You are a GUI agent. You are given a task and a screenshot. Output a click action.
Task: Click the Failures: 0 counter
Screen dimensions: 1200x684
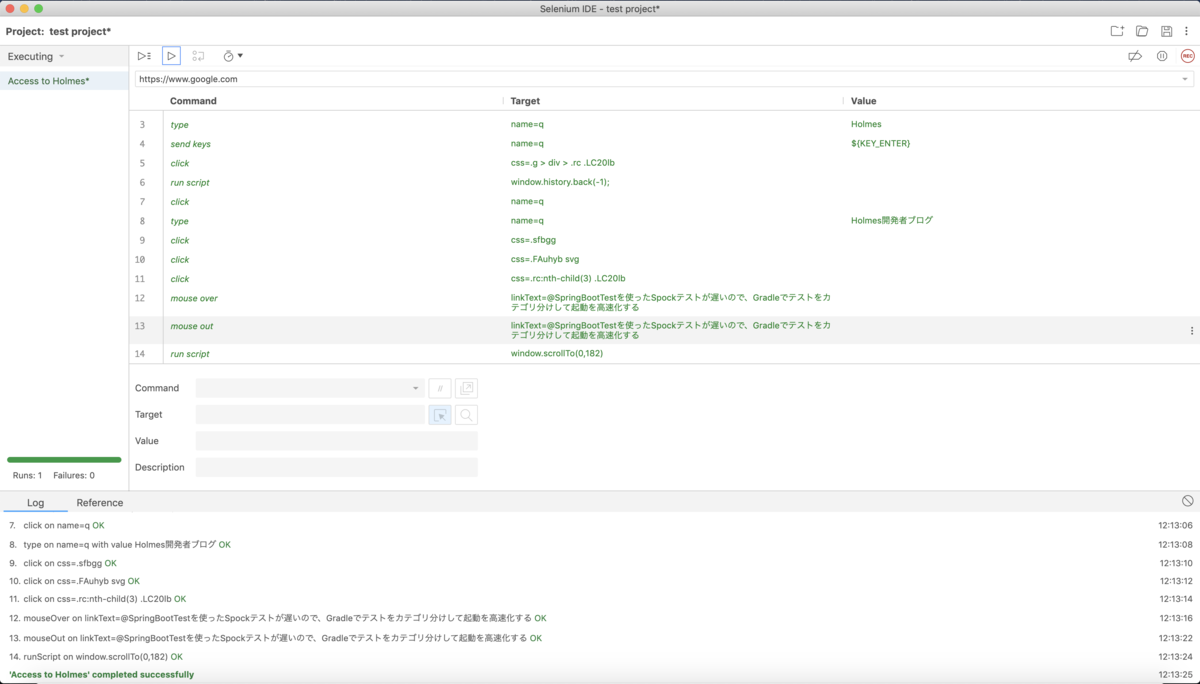74,476
